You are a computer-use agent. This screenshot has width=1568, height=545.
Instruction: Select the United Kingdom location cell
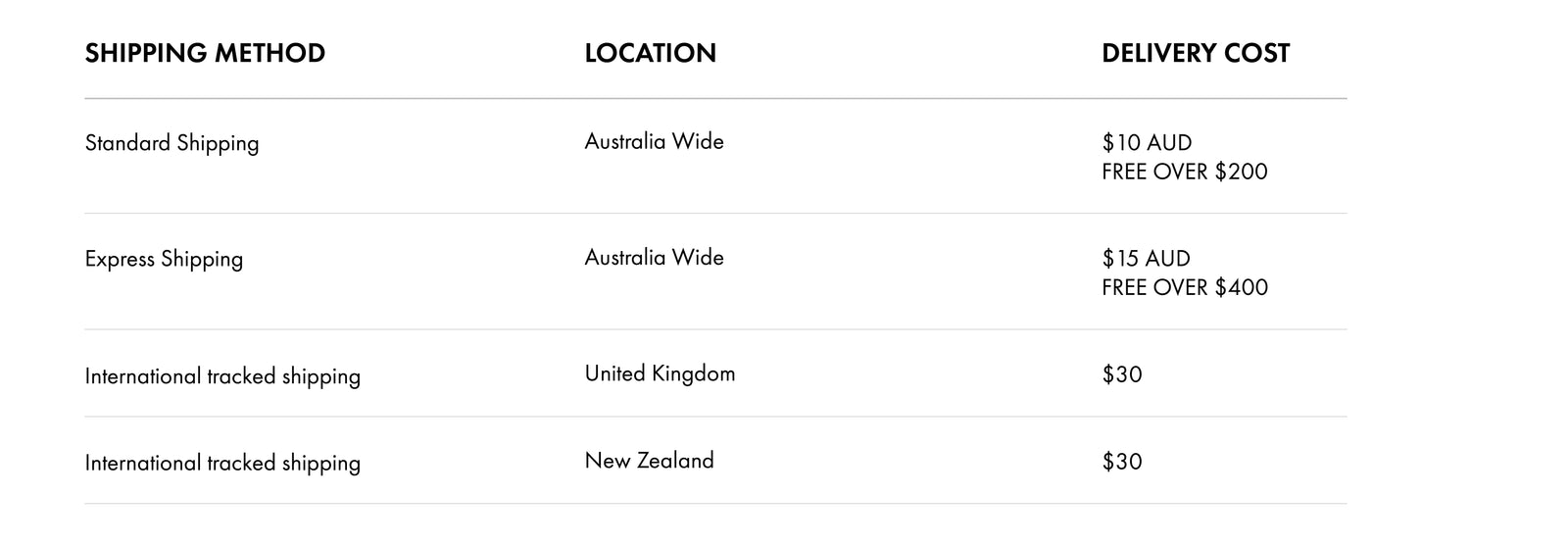point(661,373)
